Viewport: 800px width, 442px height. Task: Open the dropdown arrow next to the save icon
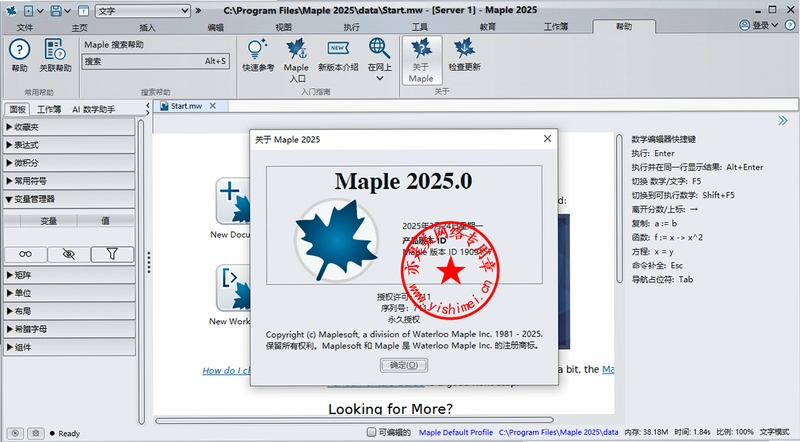tap(67, 10)
